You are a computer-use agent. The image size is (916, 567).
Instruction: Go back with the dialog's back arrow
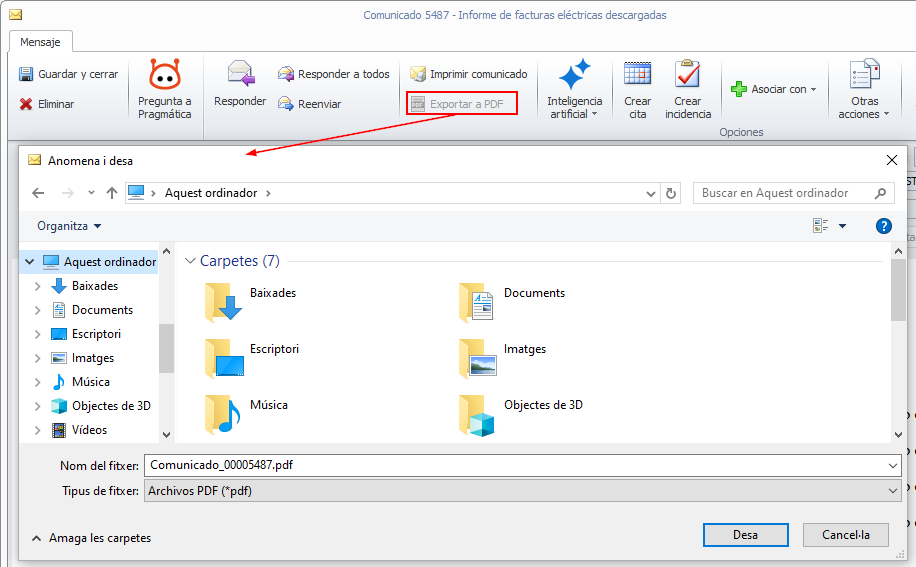coord(38,193)
